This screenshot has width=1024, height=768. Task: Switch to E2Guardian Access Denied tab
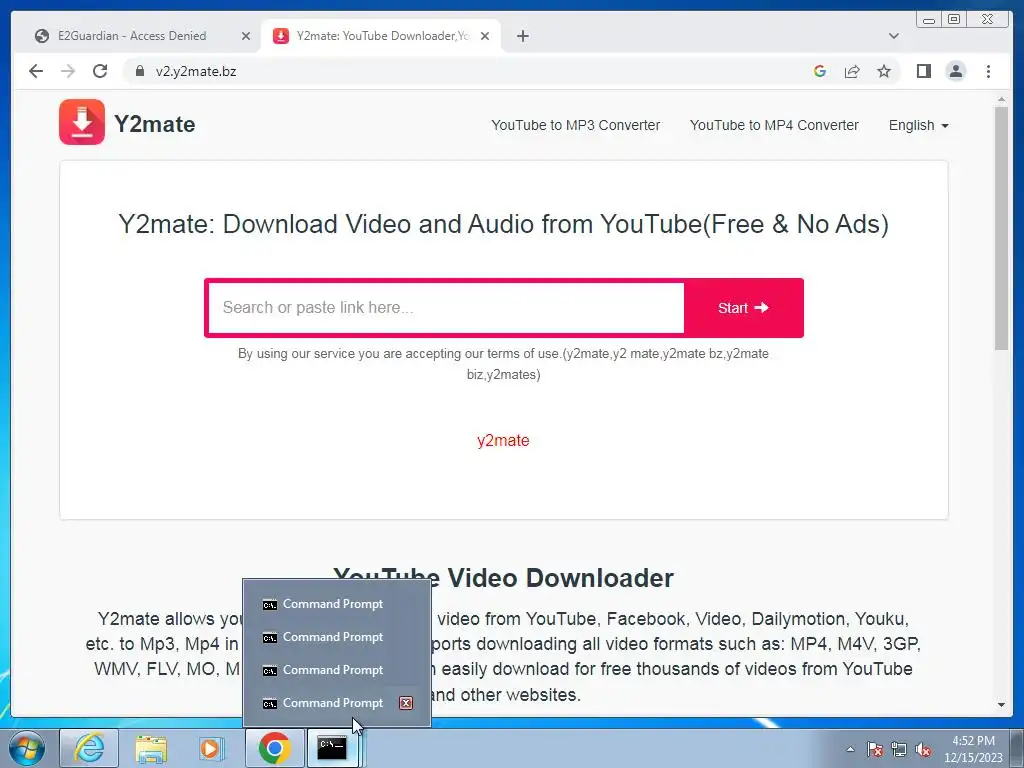tap(132, 36)
